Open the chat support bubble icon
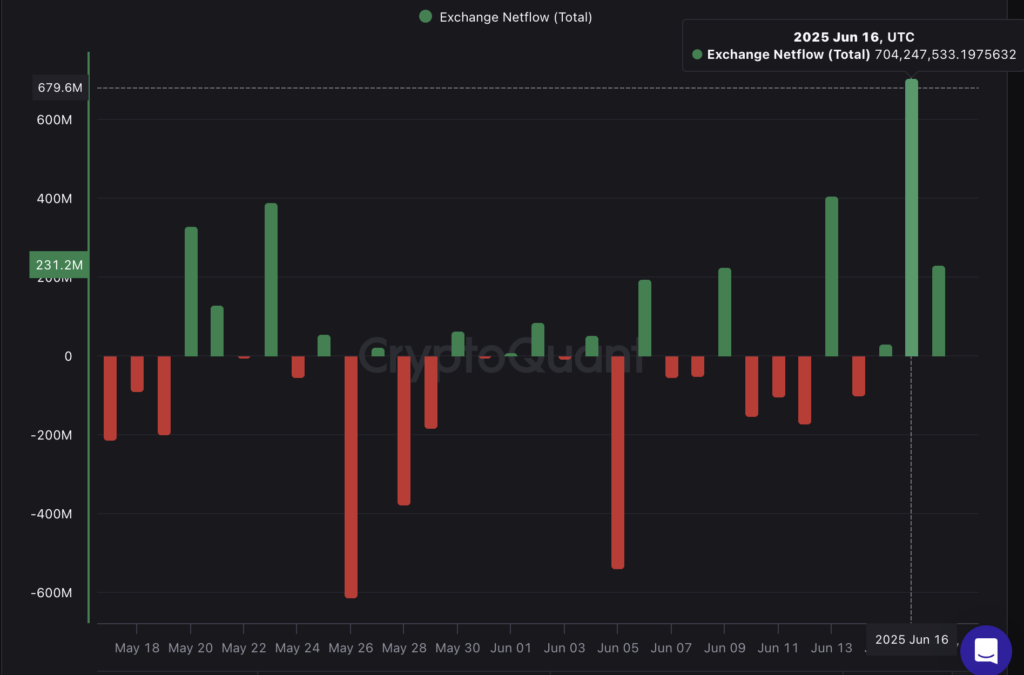 coord(985,650)
